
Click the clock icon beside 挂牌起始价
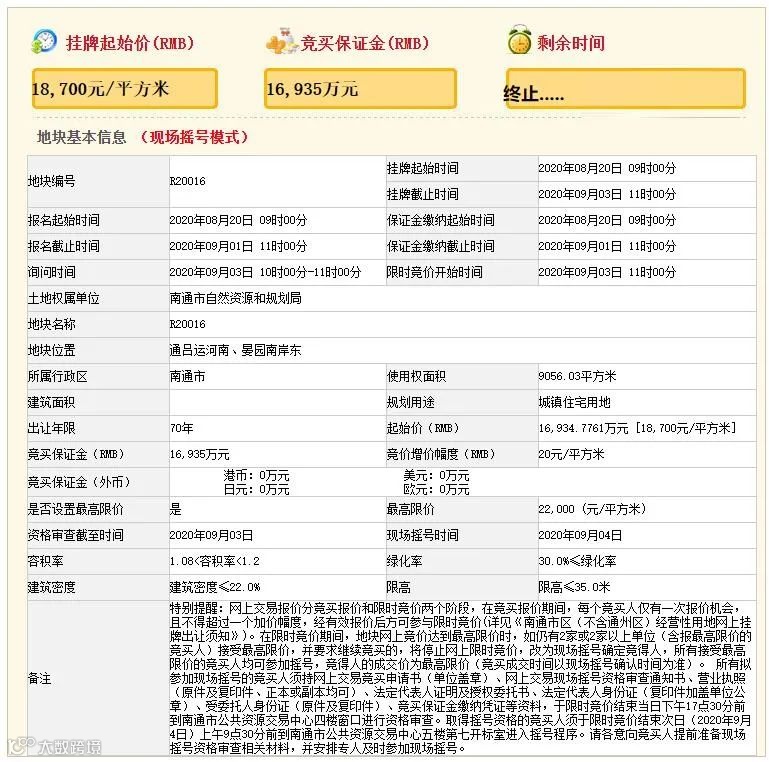coord(44,41)
